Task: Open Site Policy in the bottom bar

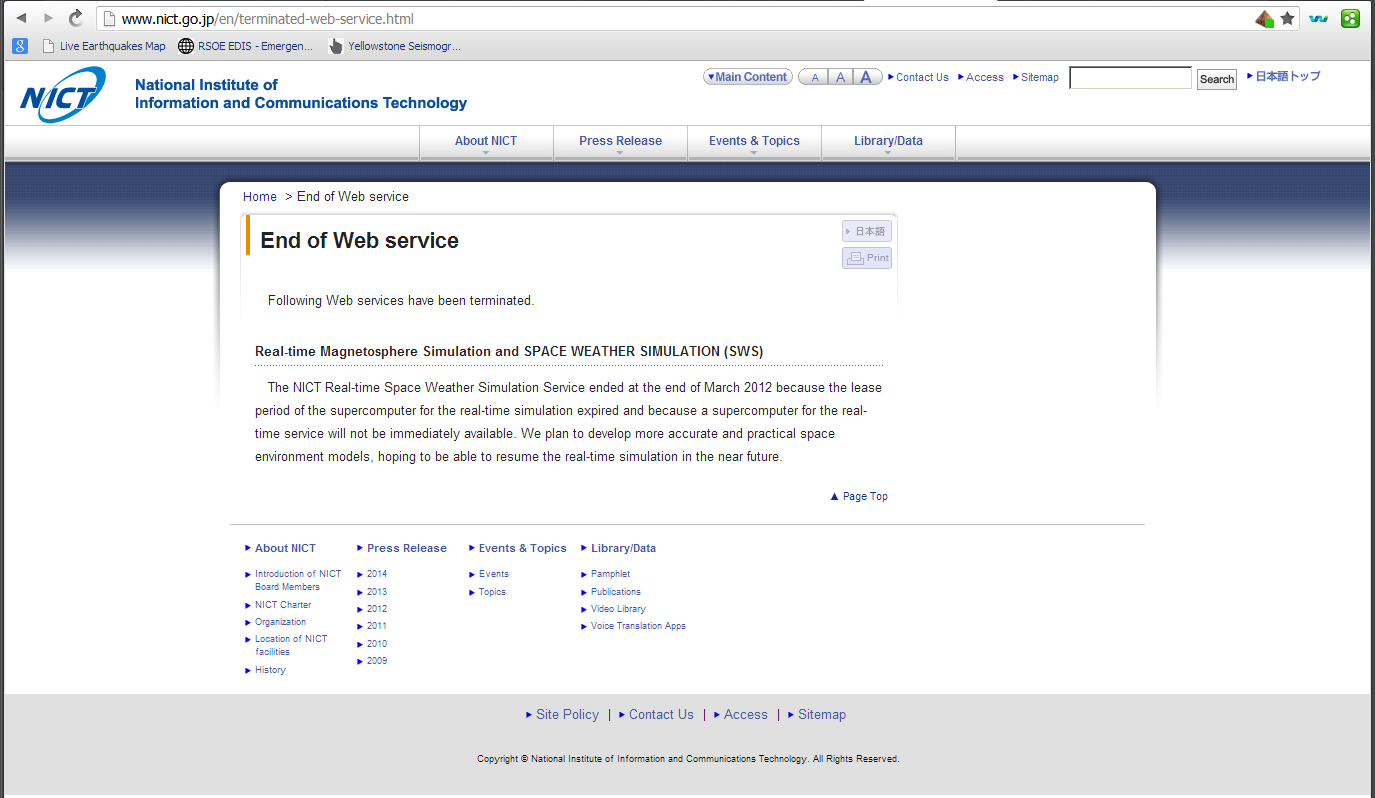Action: pos(567,715)
